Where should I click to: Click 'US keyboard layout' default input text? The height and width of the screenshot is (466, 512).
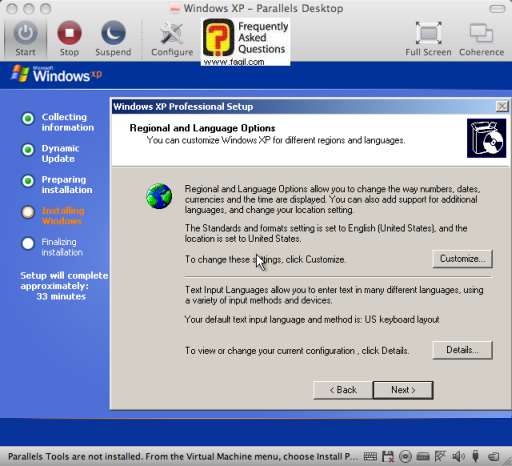tap(402, 319)
